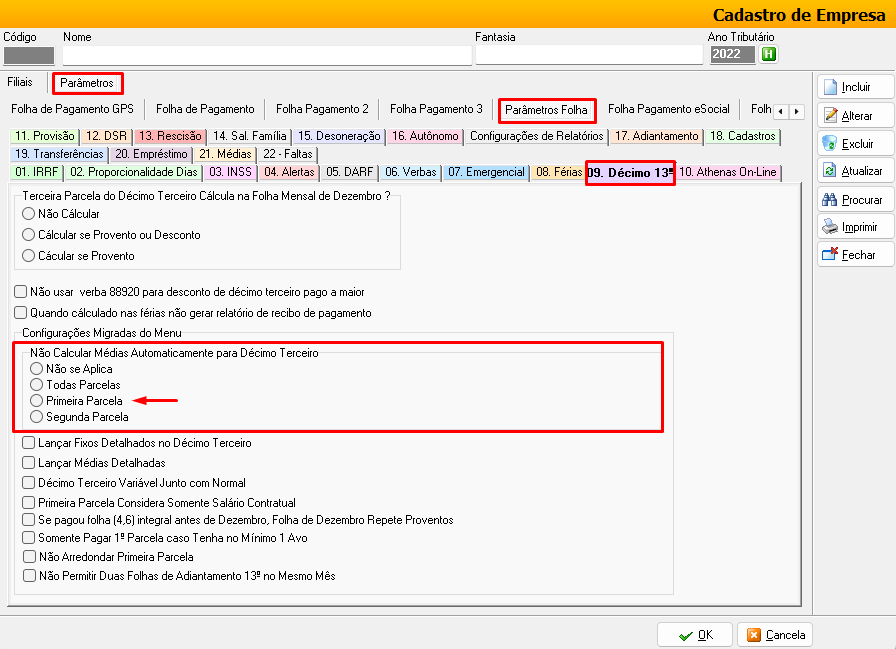896x649 pixels.
Task: Click the Imprimir printer icon
Action: click(x=830, y=227)
